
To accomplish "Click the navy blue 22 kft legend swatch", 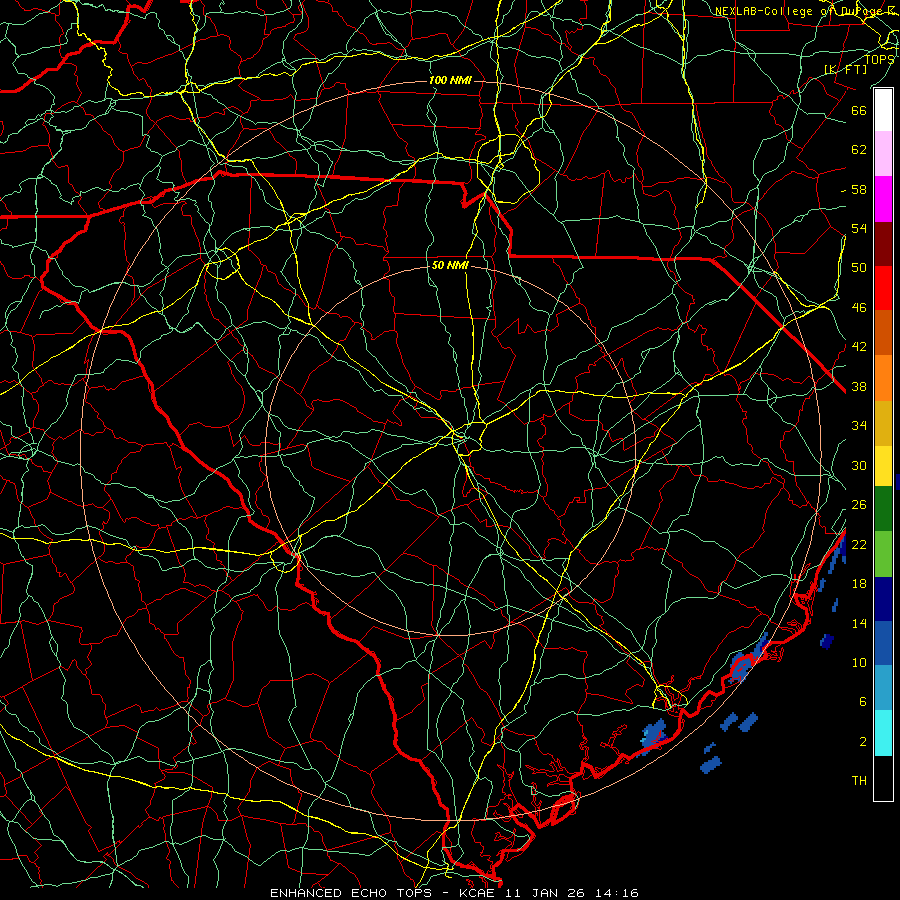I will (x=883, y=599).
